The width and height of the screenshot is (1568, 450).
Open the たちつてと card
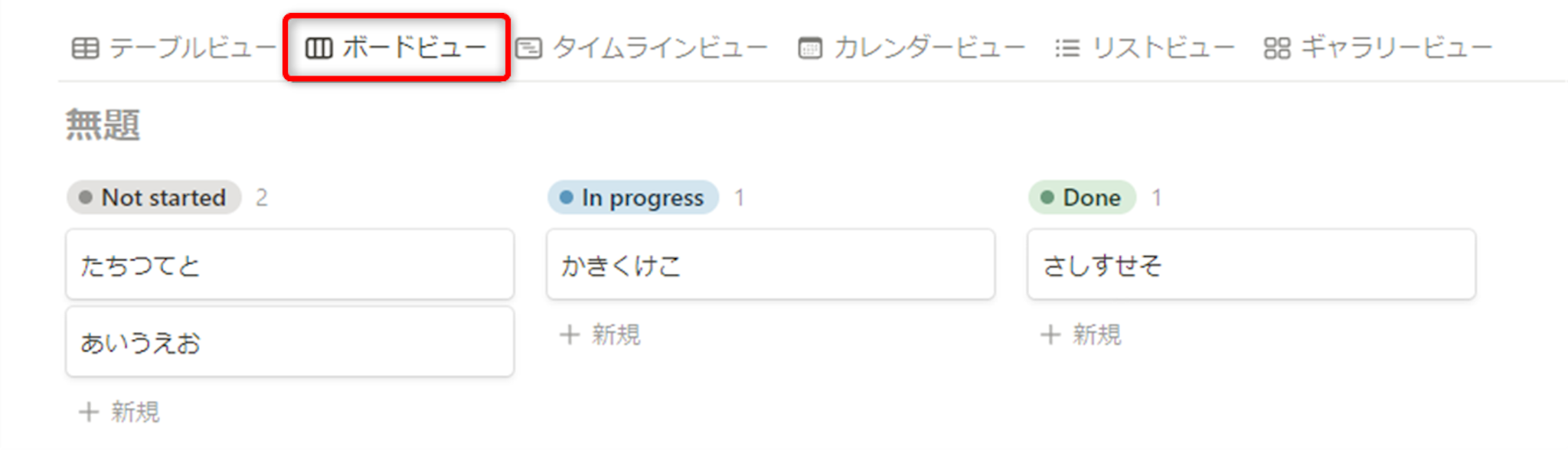tap(289, 265)
